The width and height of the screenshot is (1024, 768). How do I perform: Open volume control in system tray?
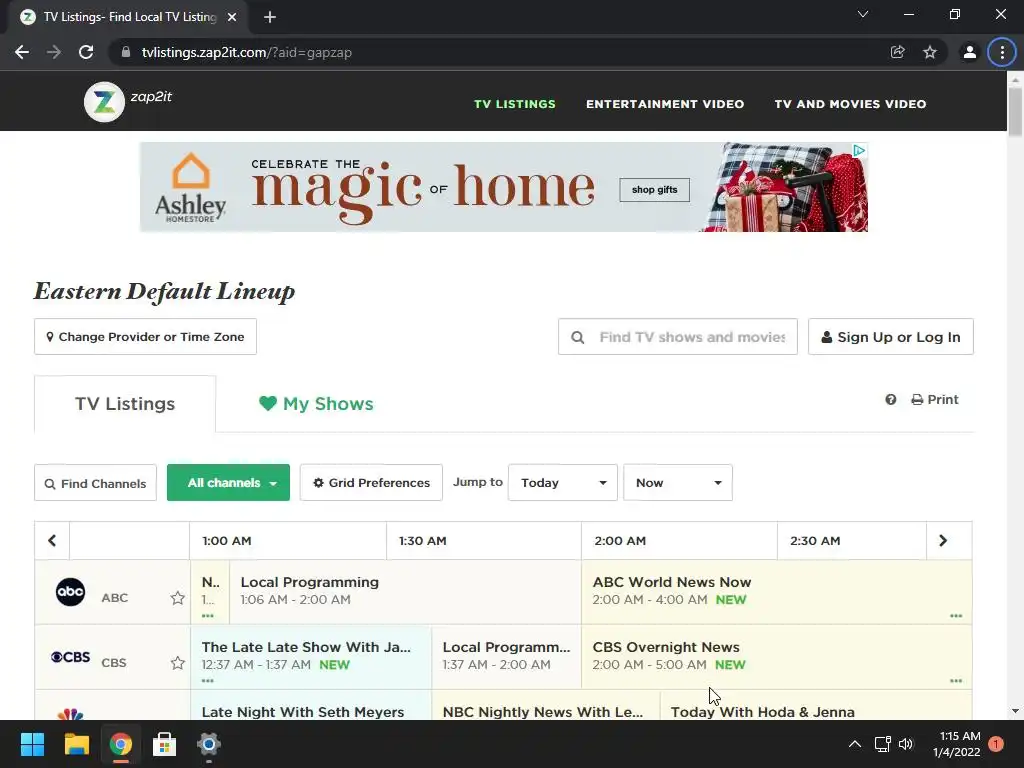[906, 744]
